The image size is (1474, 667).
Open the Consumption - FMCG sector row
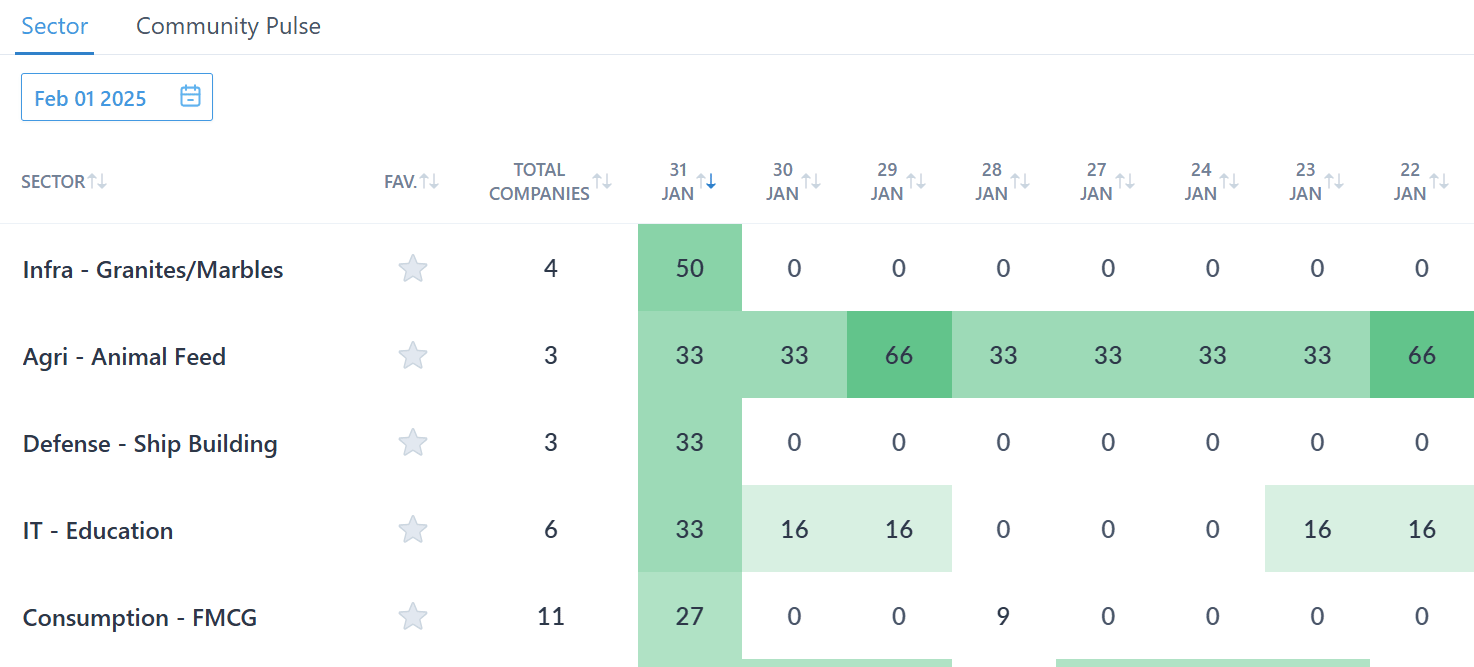tap(139, 618)
